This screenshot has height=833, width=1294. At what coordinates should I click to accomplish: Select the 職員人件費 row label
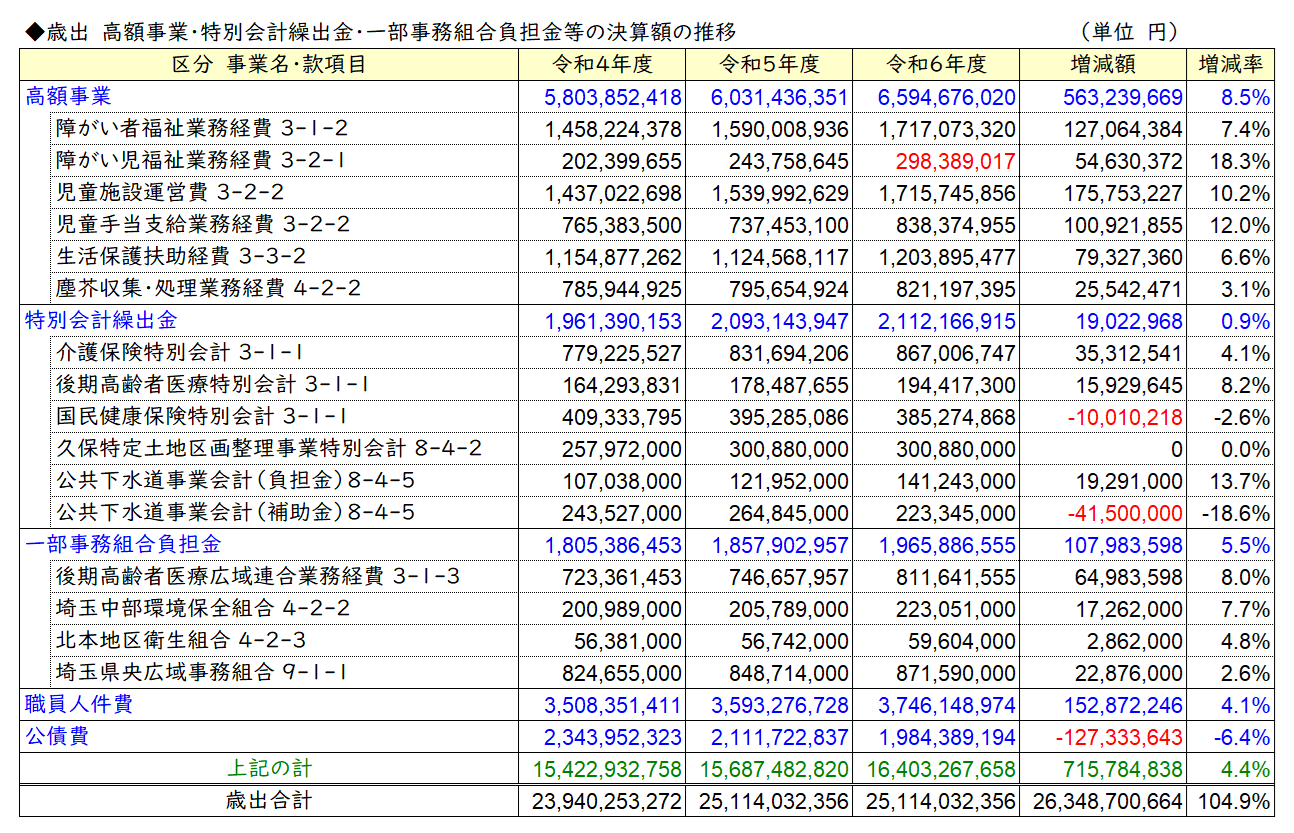click(x=79, y=705)
